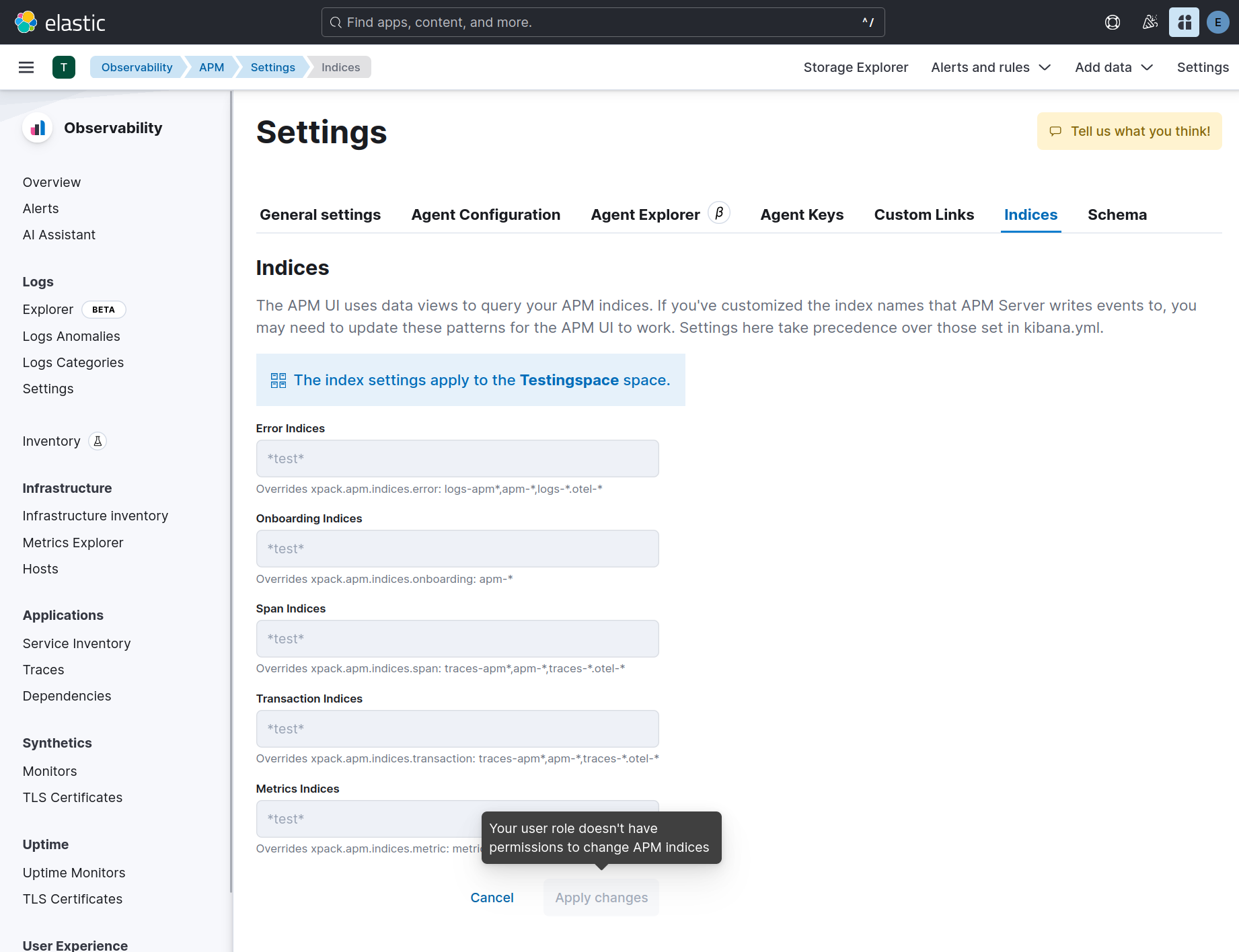Switch to Custom Links tab

point(924,214)
